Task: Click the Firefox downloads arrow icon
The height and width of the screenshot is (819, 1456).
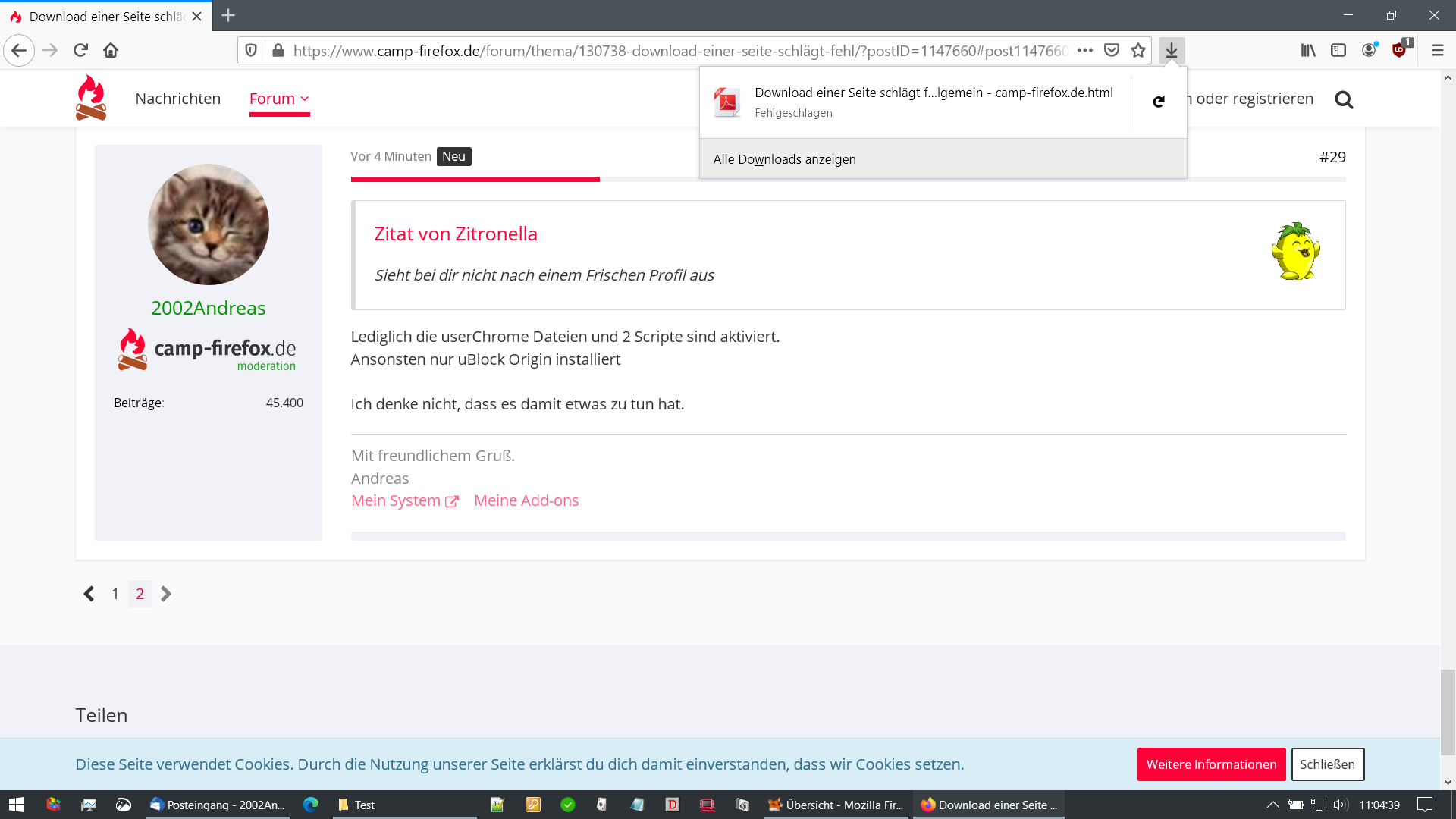Action: 1171,51
